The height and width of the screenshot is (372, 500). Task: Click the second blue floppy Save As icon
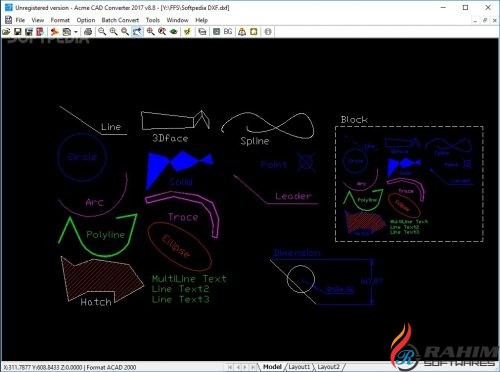[29, 32]
